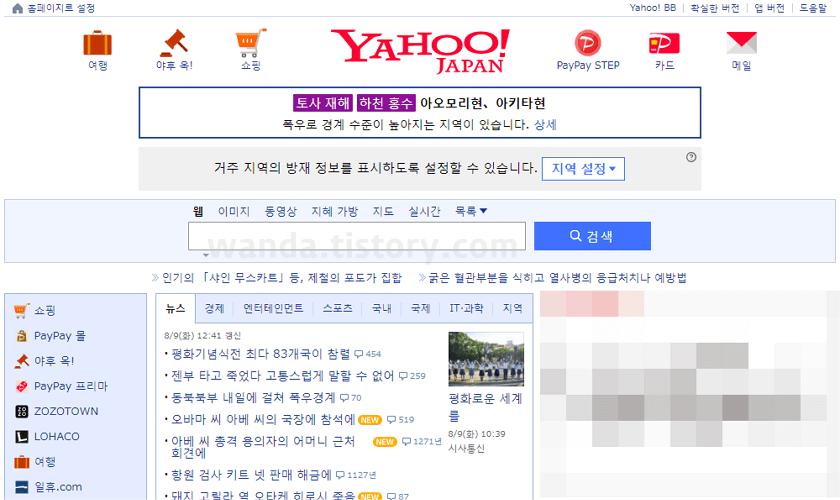The image size is (840, 500).
Task: Select the 실시간 search tab
Action: tap(424, 211)
